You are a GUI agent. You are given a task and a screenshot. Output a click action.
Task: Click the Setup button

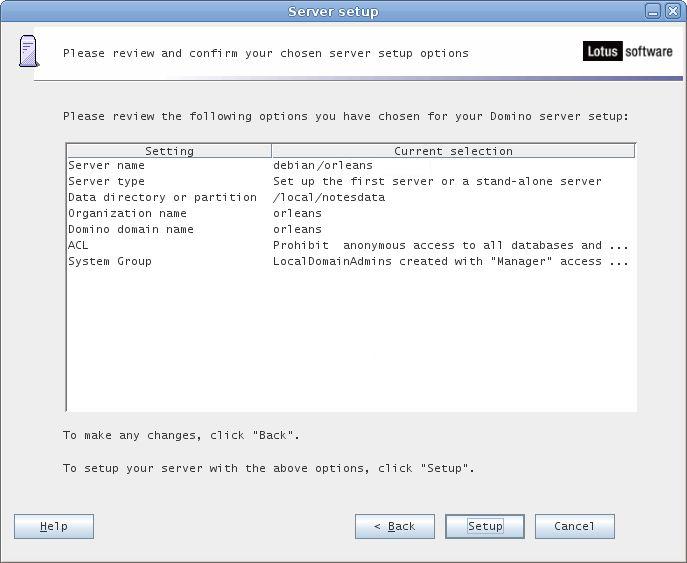pyautogui.click(x=485, y=526)
